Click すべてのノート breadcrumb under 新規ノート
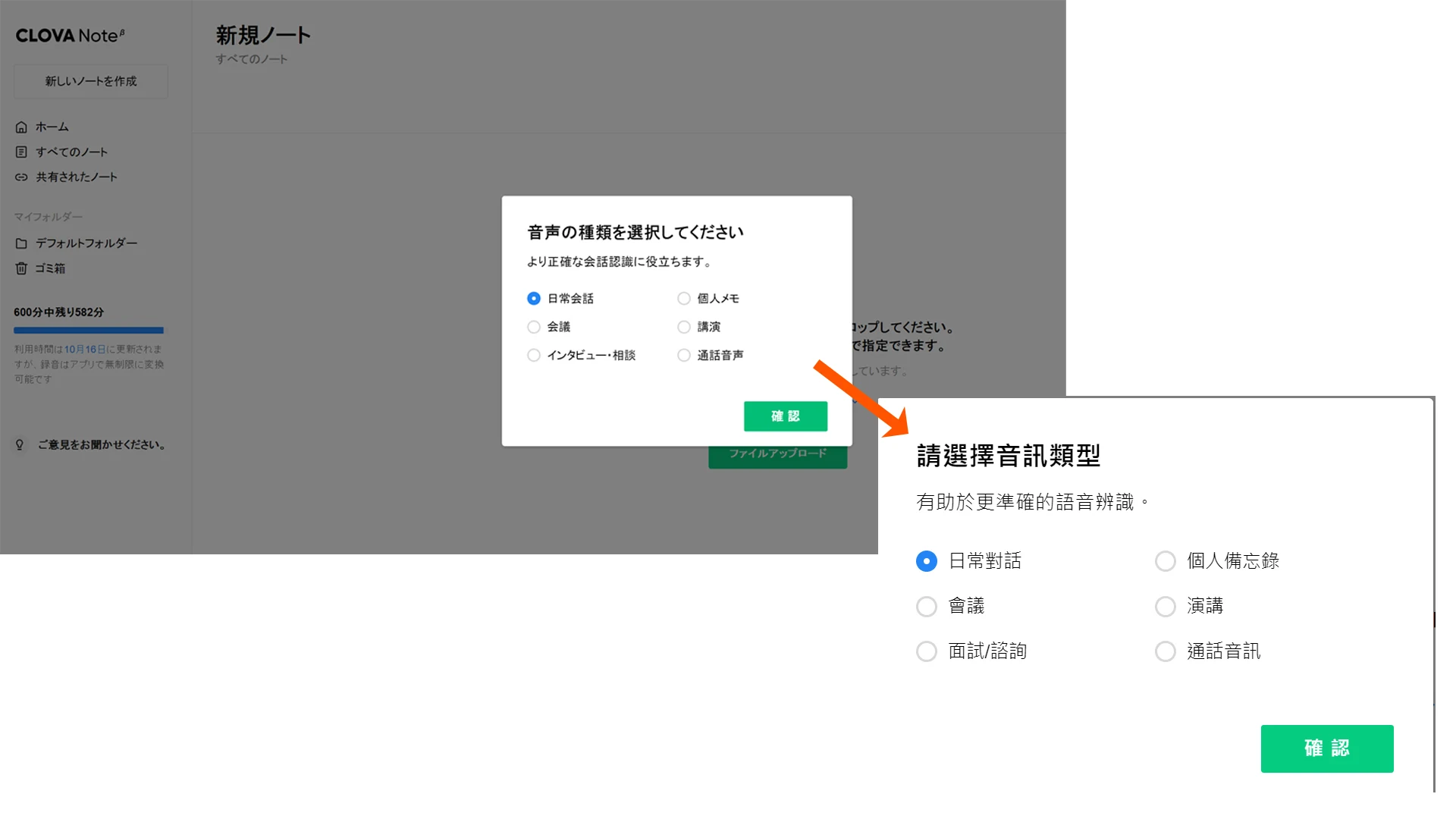This screenshot has height=819, width=1456. (x=252, y=59)
